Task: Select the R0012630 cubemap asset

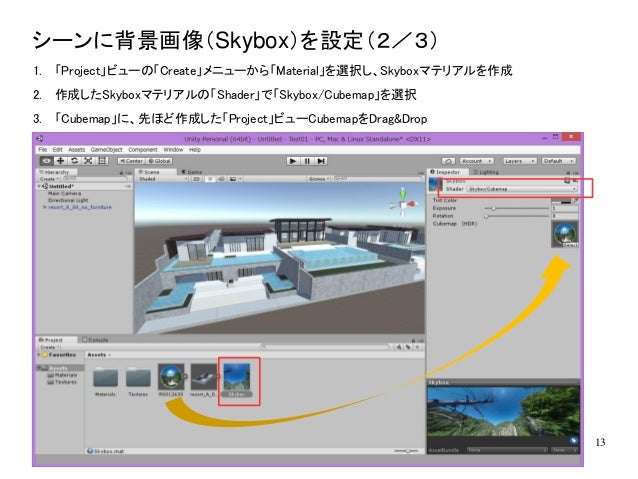Action: click(x=171, y=376)
